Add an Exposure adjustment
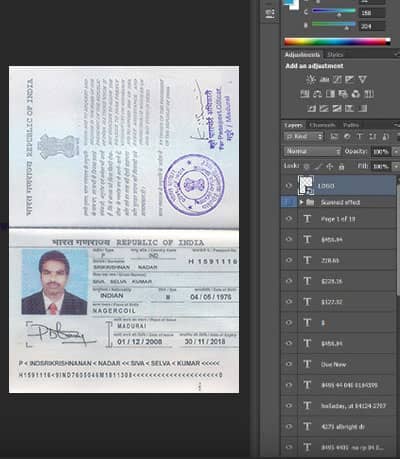This screenshot has height=459, width=400. point(350,79)
